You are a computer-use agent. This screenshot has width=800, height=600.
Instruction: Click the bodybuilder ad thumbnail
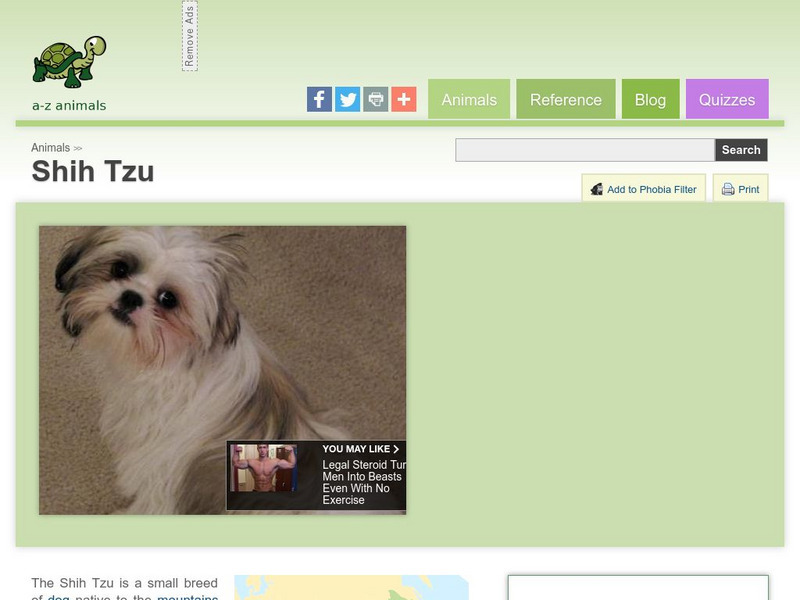point(263,468)
